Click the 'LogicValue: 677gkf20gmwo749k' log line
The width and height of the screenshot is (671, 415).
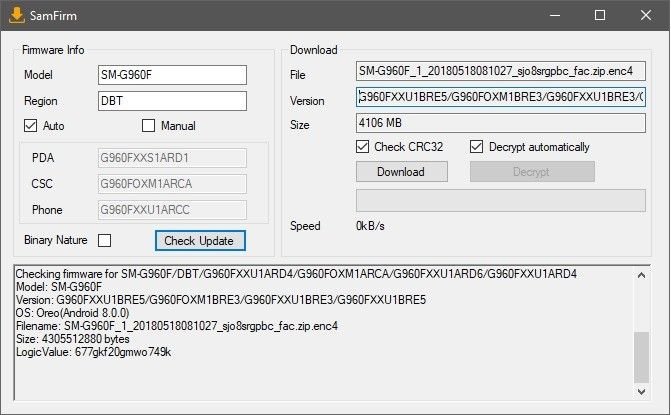[x=93, y=352]
